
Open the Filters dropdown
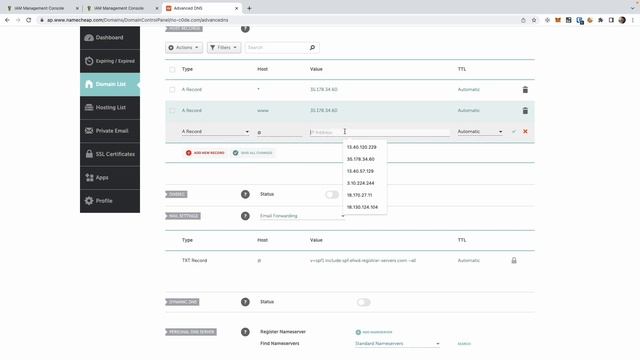pos(224,47)
